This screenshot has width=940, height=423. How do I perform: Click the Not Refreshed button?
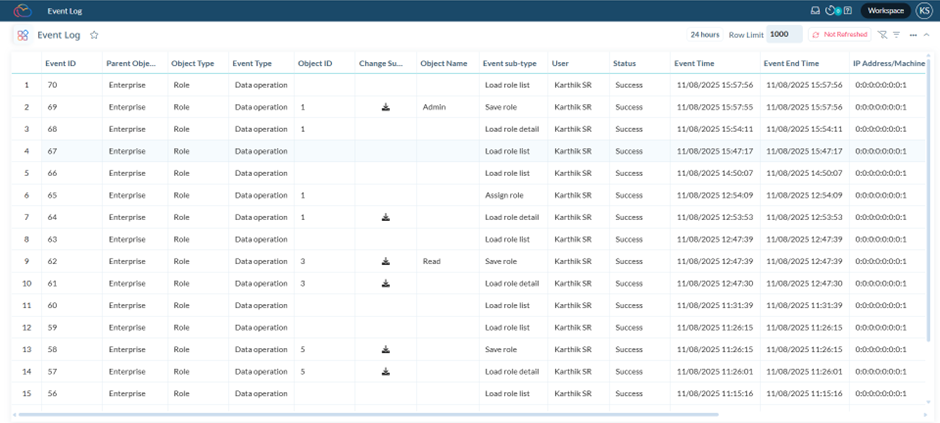tap(839, 35)
